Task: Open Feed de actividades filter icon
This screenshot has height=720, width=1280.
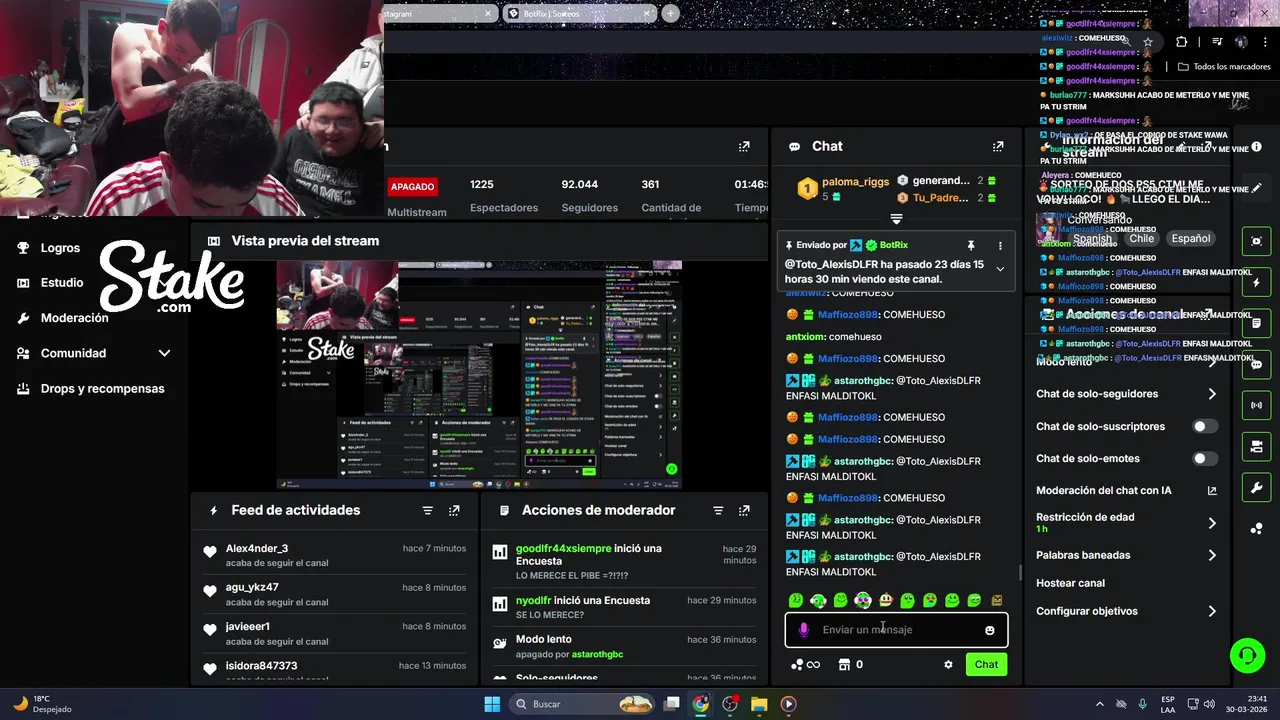Action: tap(427, 510)
